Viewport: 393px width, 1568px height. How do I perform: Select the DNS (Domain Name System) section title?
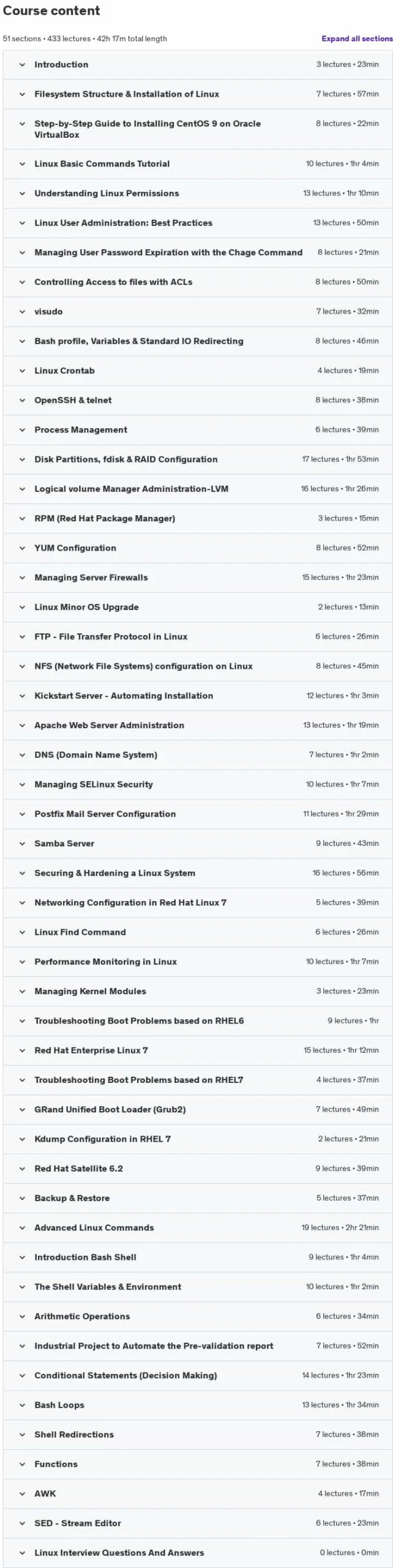click(x=95, y=755)
